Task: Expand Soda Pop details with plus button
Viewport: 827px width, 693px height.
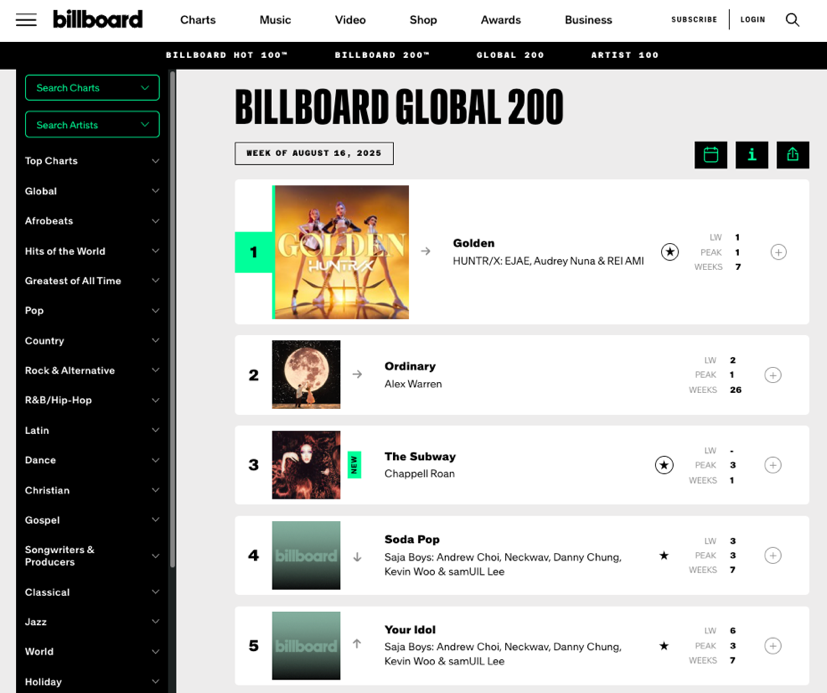Action: coord(772,555)
